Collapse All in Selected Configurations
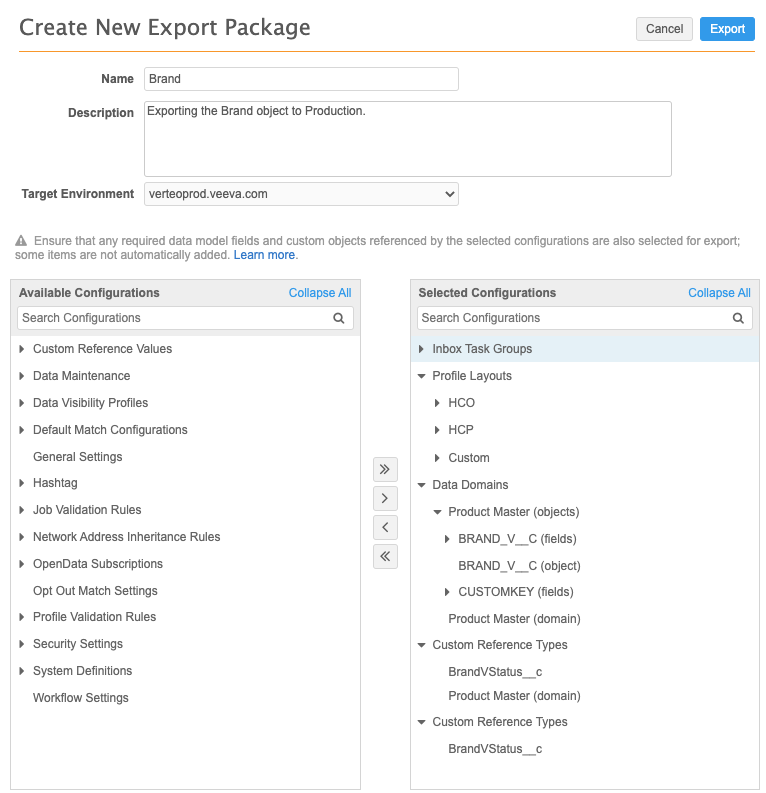This screenshot has height=793, width=766. tap(719, 293)
